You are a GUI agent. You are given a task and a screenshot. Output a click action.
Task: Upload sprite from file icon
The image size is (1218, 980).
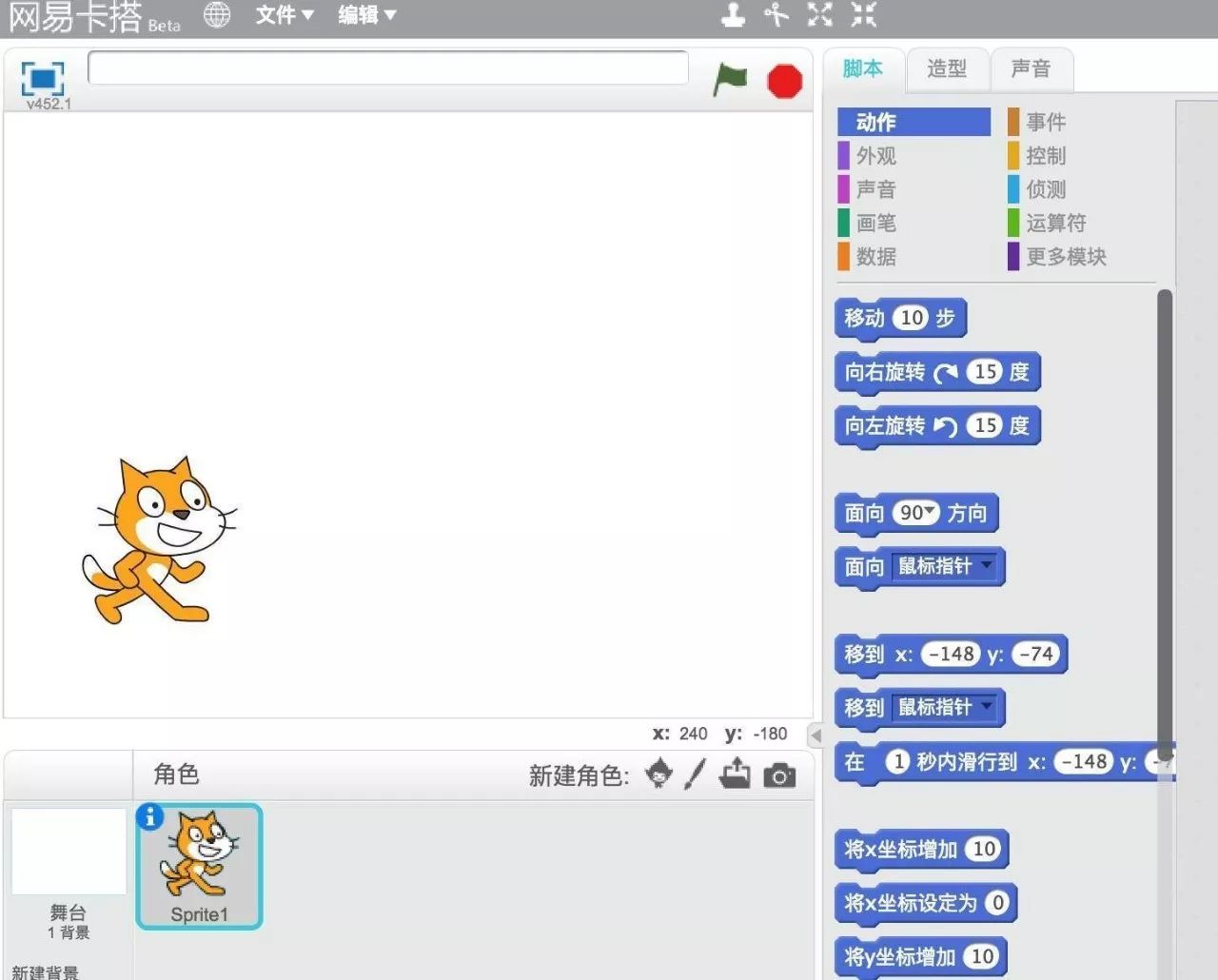click(735, 774)
